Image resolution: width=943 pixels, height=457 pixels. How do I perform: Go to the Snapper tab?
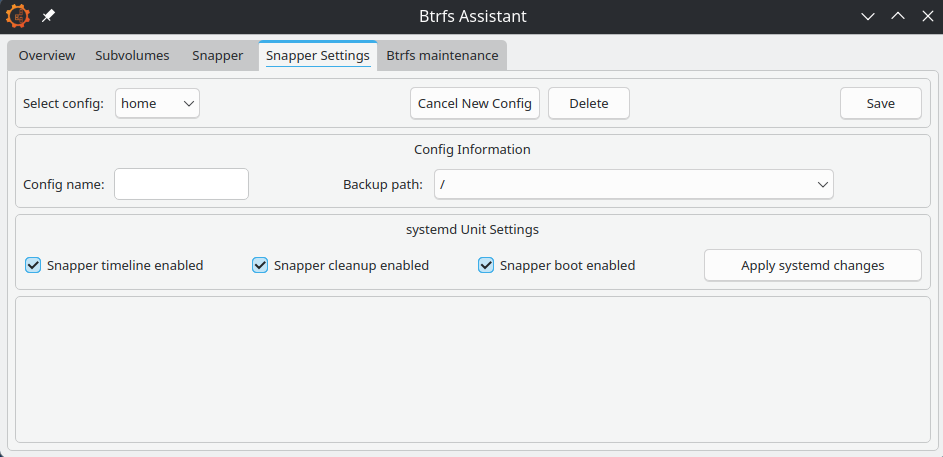tap(218, 56)
